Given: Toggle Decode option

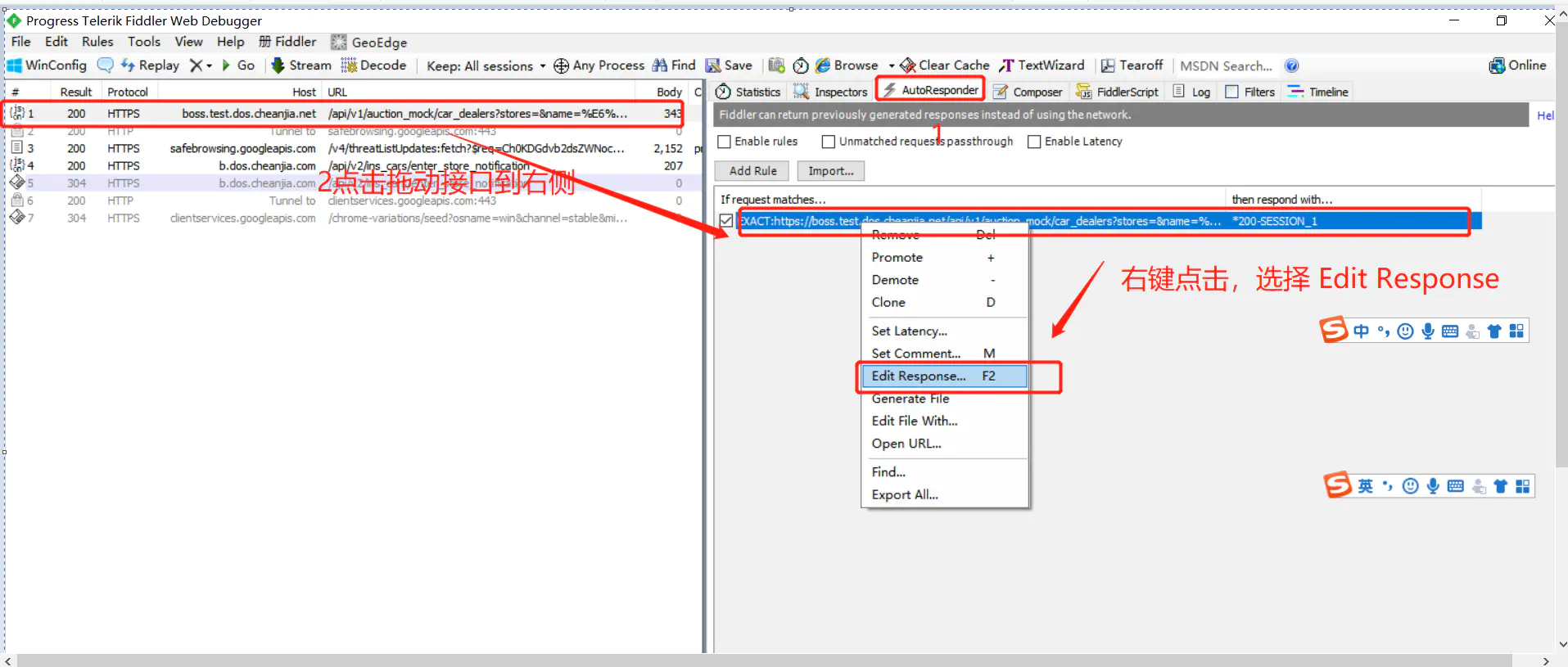Looking at the screenshot, I should coord(373,65).
